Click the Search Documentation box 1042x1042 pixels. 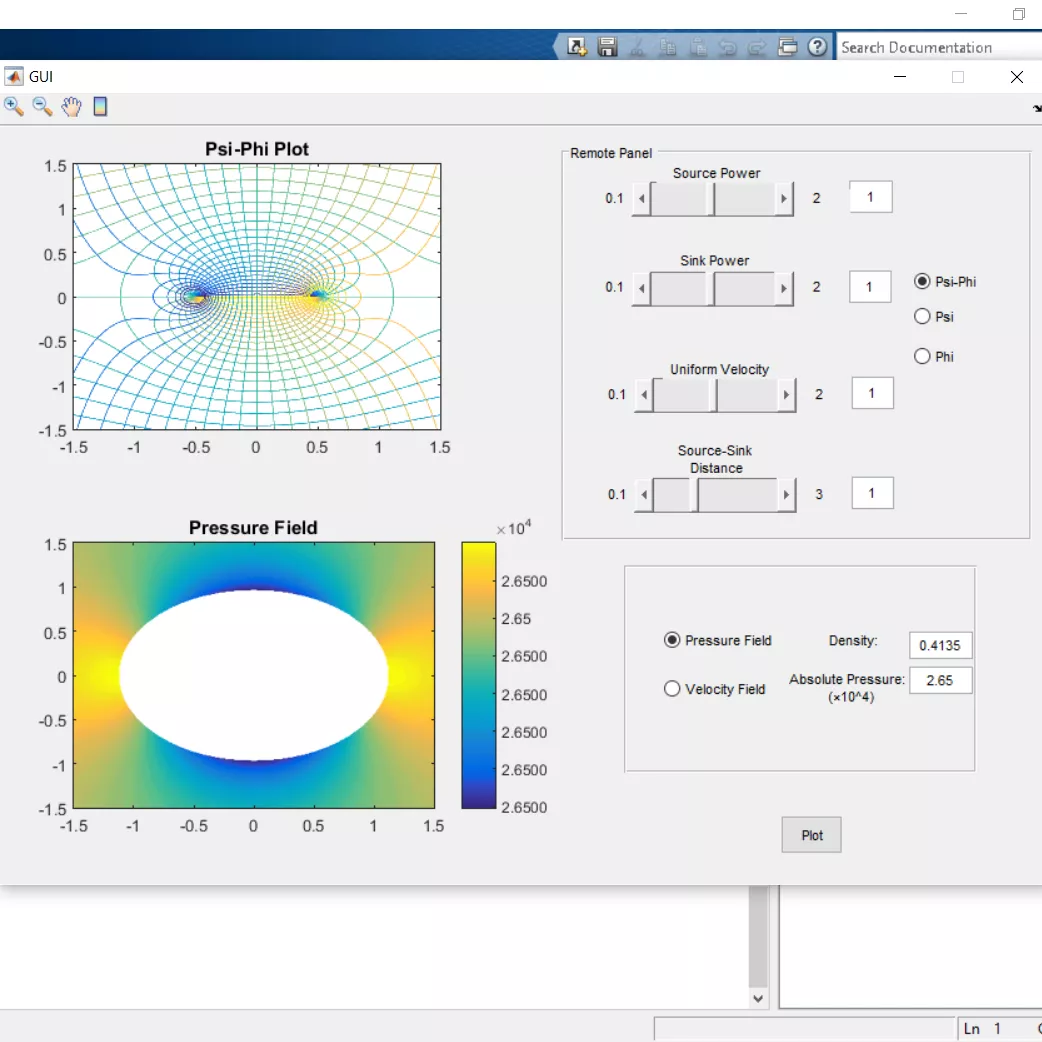pyautogui.click(x=939, y=47)
